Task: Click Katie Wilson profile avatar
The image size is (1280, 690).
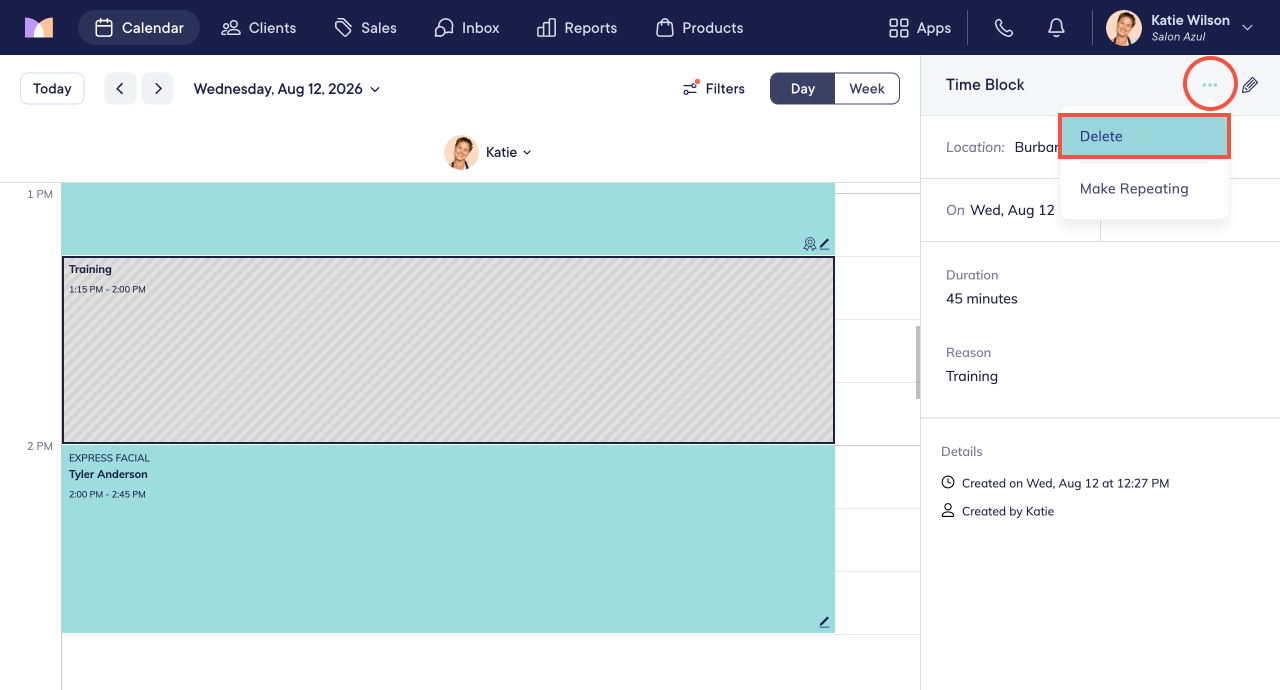Action: [1124, 28]
